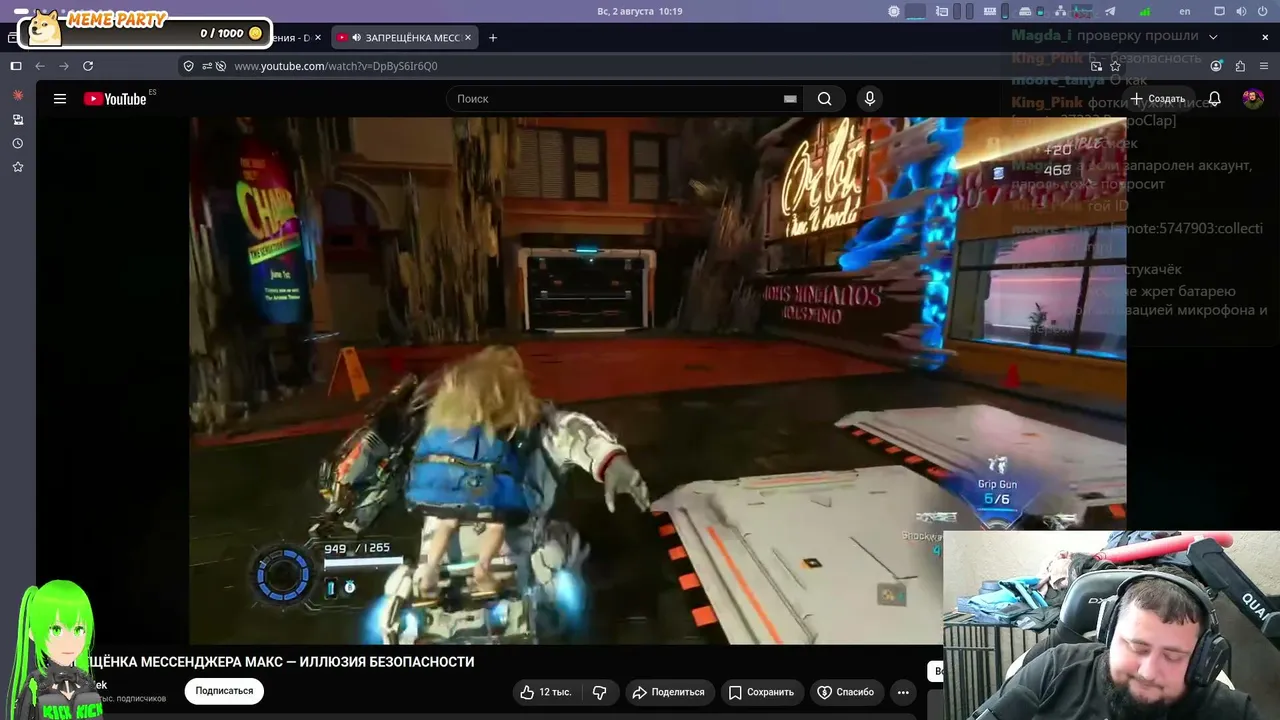The image size is (1280, 720).
Task: Open the green network signal indicator
Action: click(1146, 11)
